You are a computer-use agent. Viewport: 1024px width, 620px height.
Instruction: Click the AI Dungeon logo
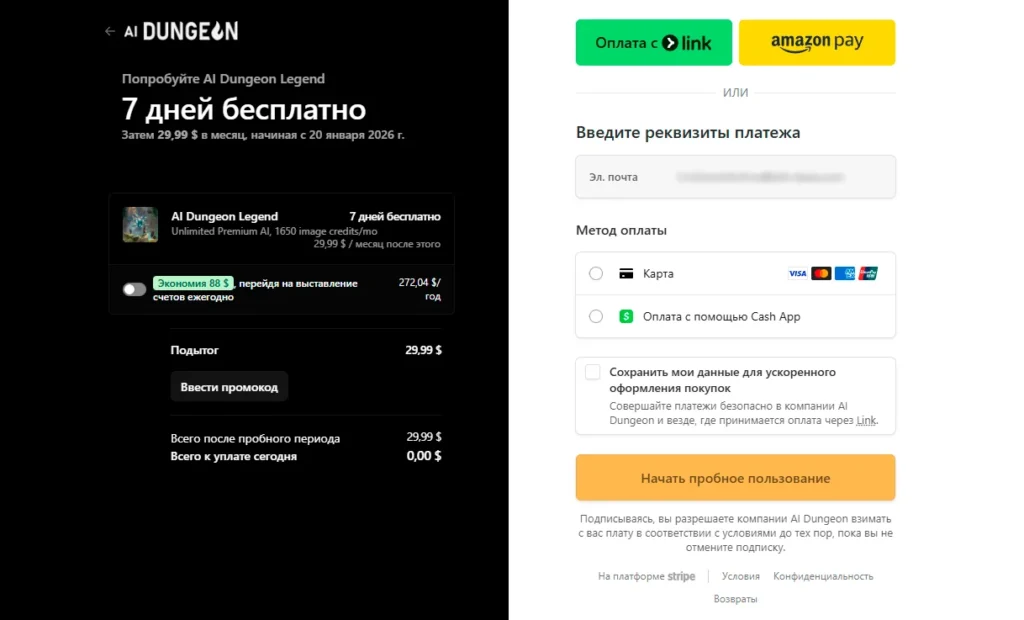pyautogui.click(x=182, y=31)
